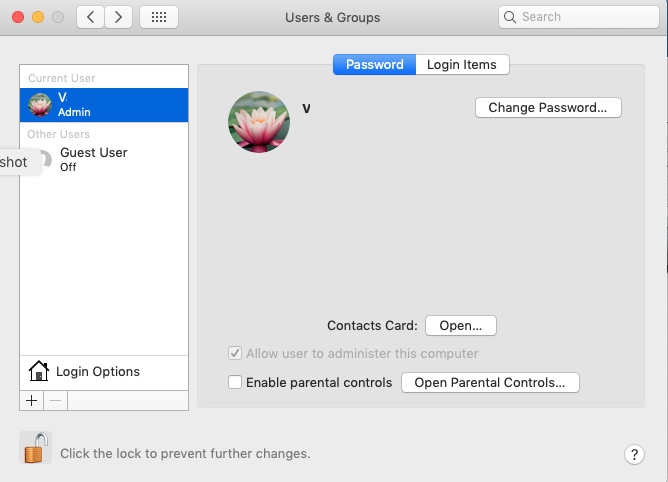Screen dimensions: 668x482
Task: Select the Password tab
Action: [374, 64]
